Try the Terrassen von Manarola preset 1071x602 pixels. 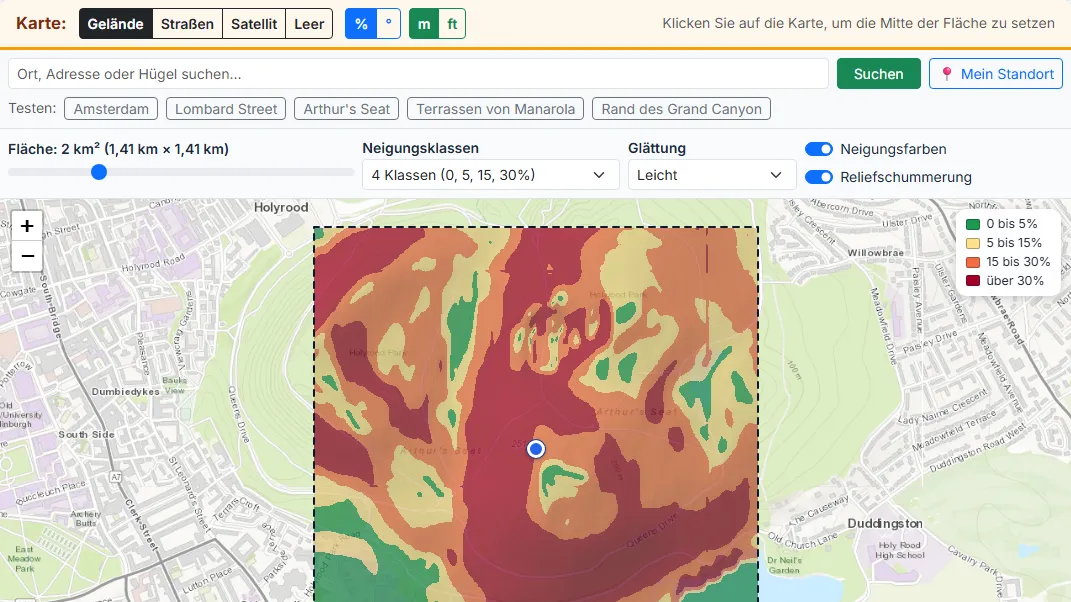coord(495,109)
